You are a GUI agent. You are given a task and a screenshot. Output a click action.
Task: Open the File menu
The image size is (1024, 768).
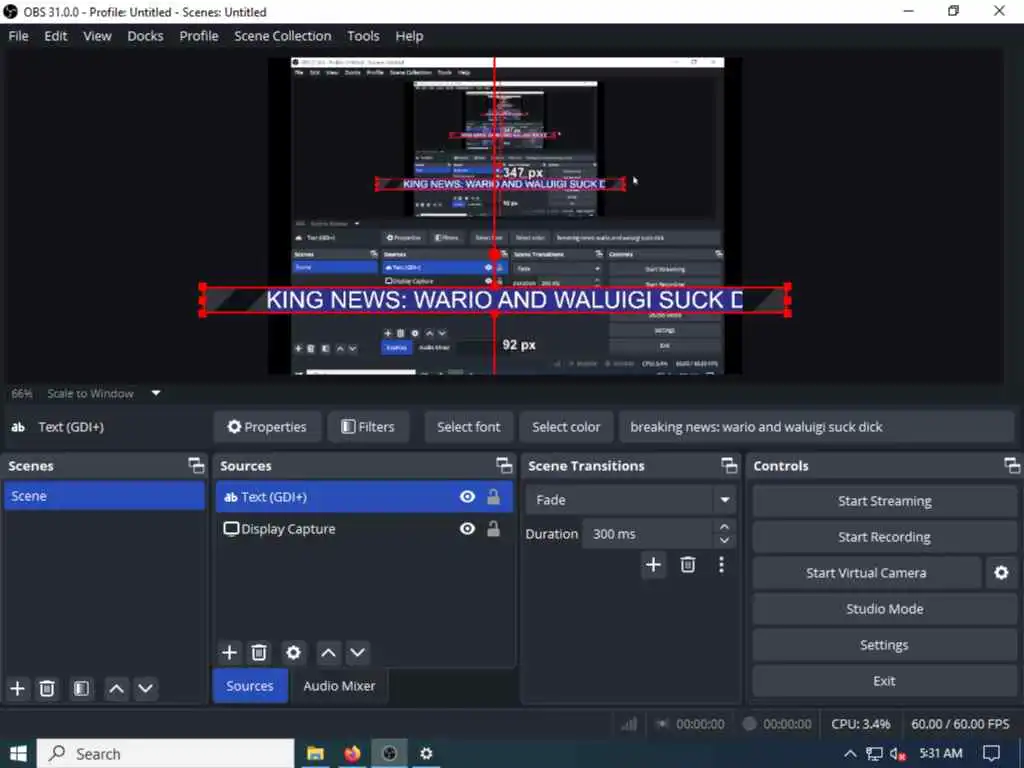pyautogui.click(x=18, y=36)
